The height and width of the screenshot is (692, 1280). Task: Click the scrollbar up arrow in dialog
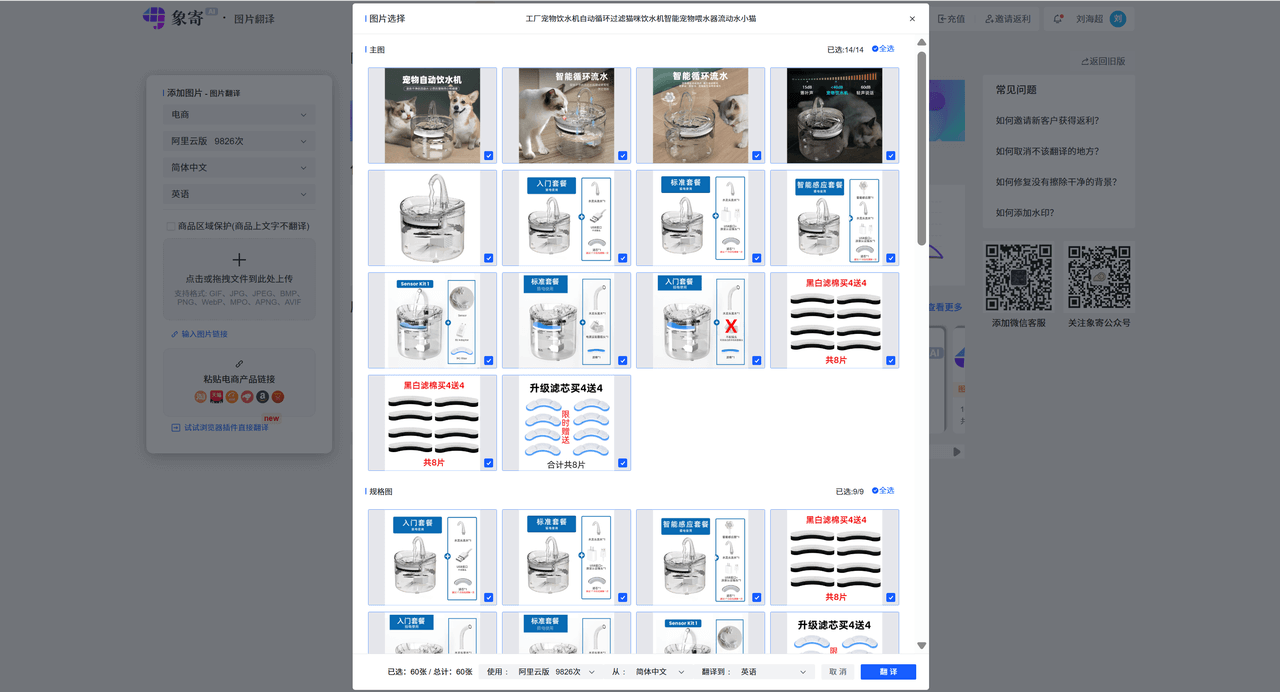(x=921, y=43)
